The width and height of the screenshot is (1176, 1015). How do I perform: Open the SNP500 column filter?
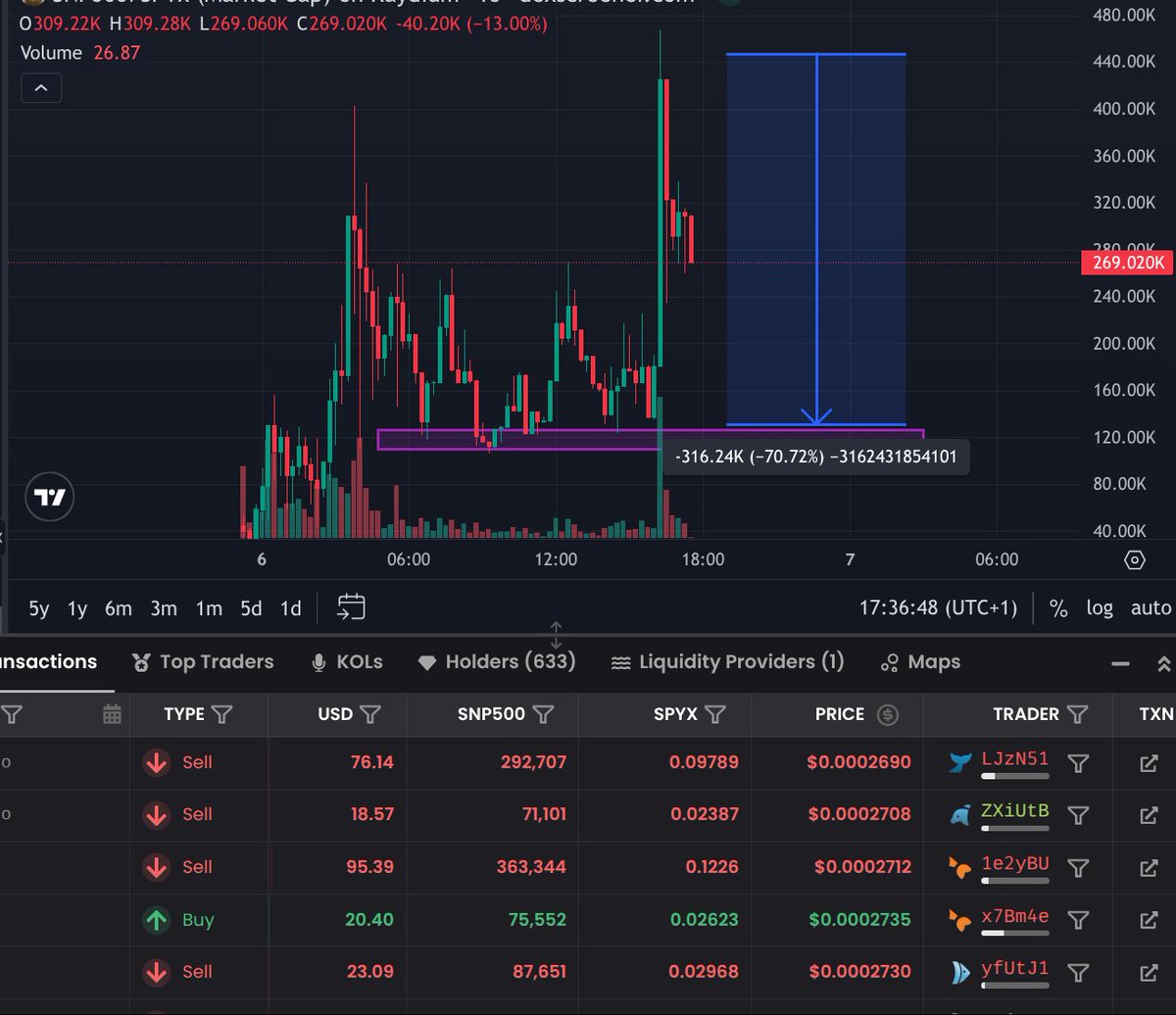coord(543,714)
